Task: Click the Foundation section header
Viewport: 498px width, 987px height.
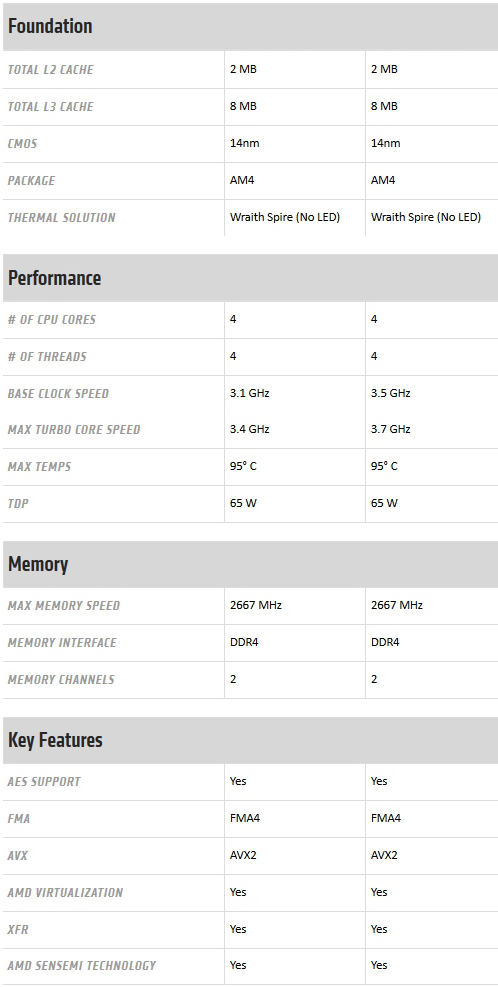Action: tap(250, 26)
